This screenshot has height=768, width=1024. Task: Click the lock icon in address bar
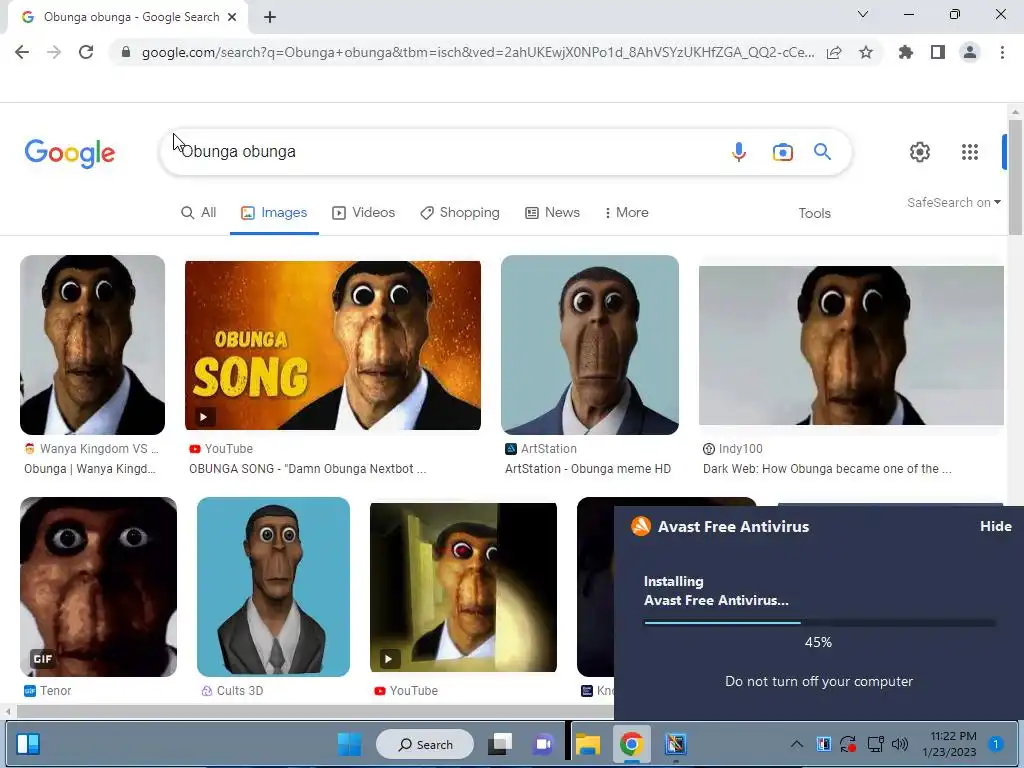[x=126, y=52]
